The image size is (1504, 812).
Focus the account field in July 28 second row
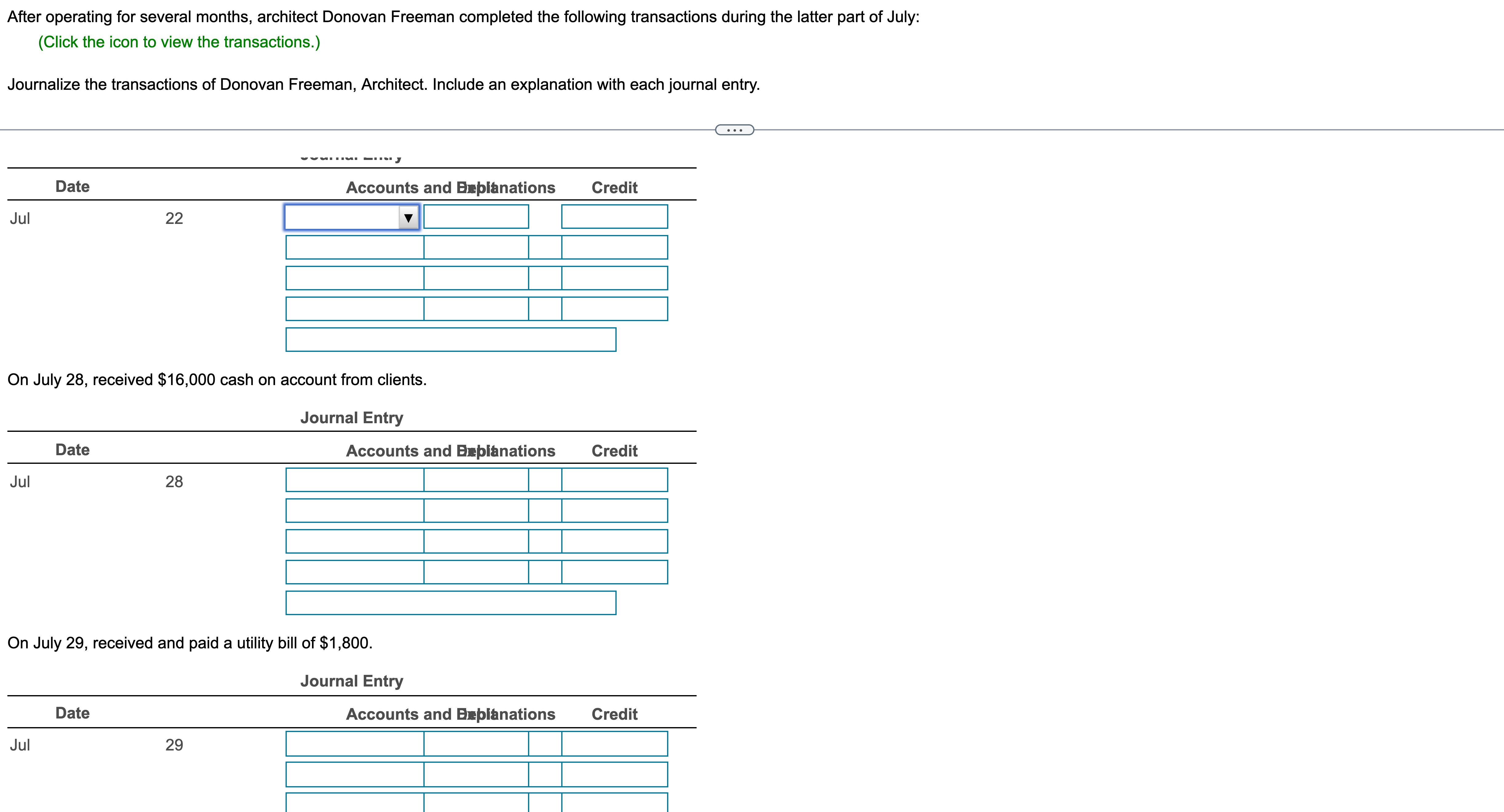coord(354,511)
